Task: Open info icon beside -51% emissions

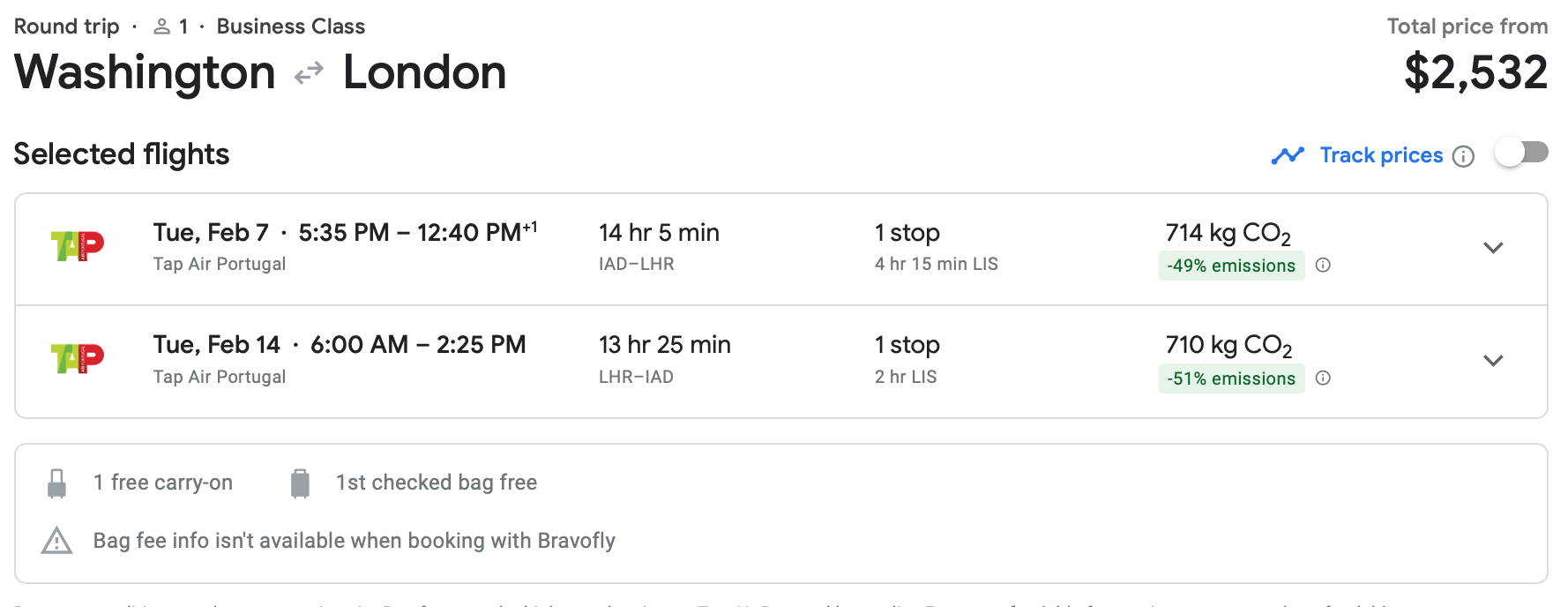Action: pyautogui.click(x=1323, y=378)
